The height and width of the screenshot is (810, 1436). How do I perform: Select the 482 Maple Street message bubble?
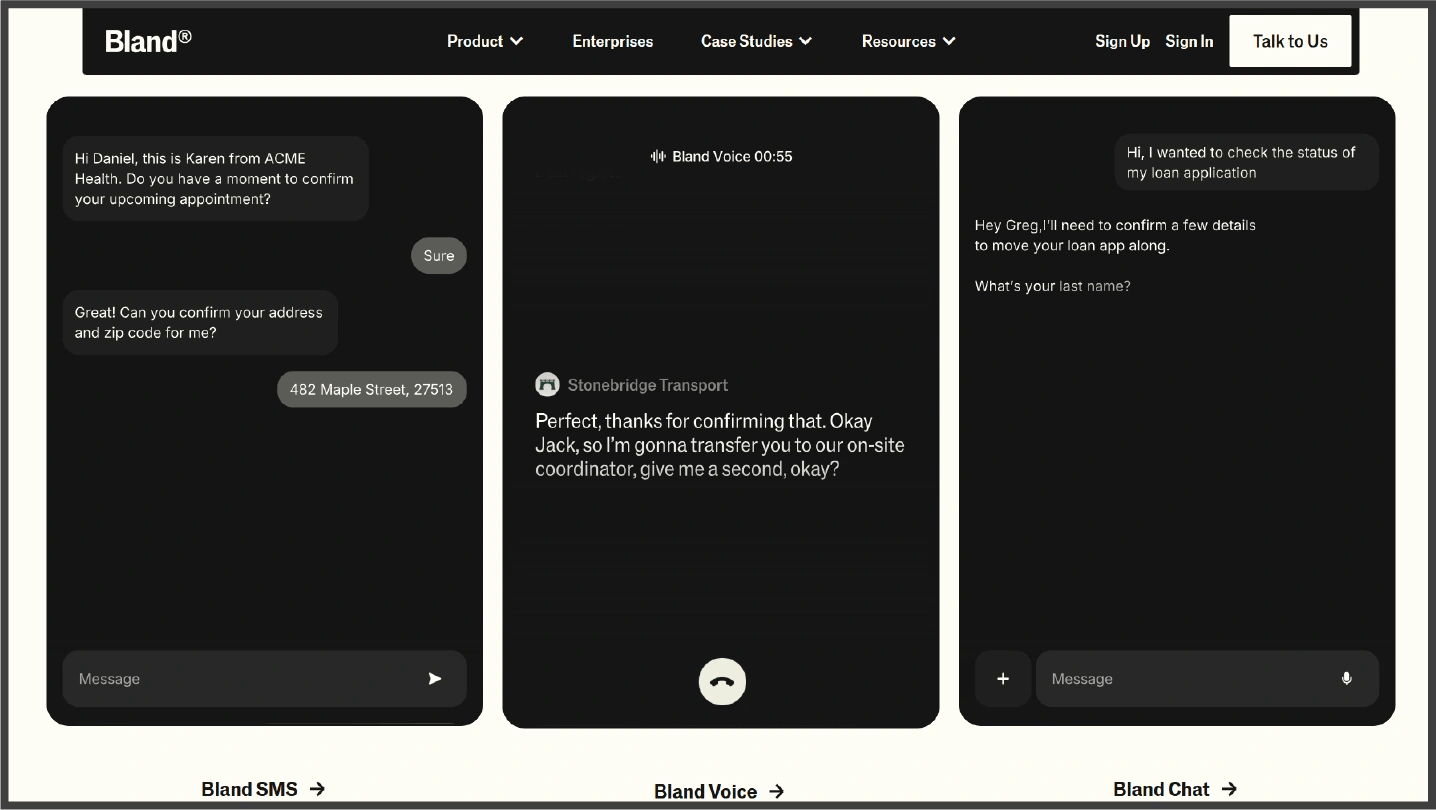click(x=371, y=389)
